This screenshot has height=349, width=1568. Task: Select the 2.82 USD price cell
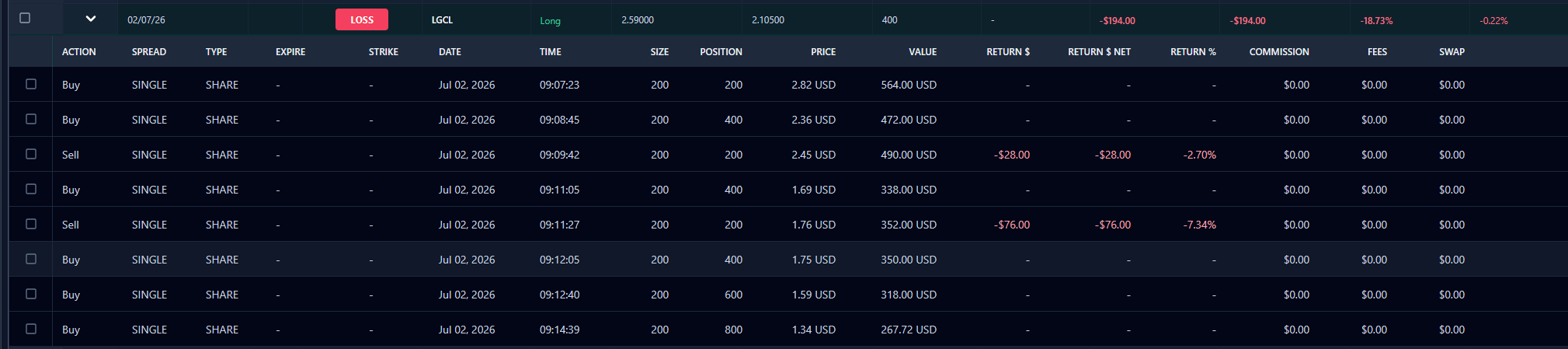pyautogui.click(x=814, y=85)
